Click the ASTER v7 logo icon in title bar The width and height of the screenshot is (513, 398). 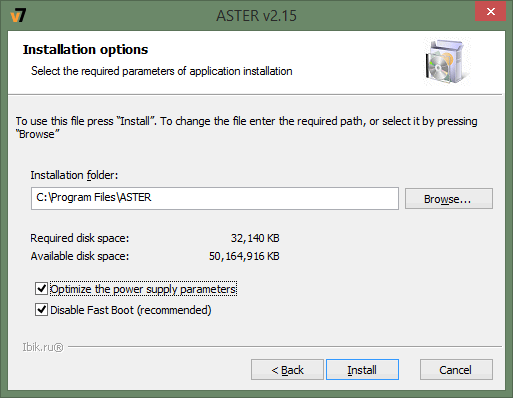[18, 16]
